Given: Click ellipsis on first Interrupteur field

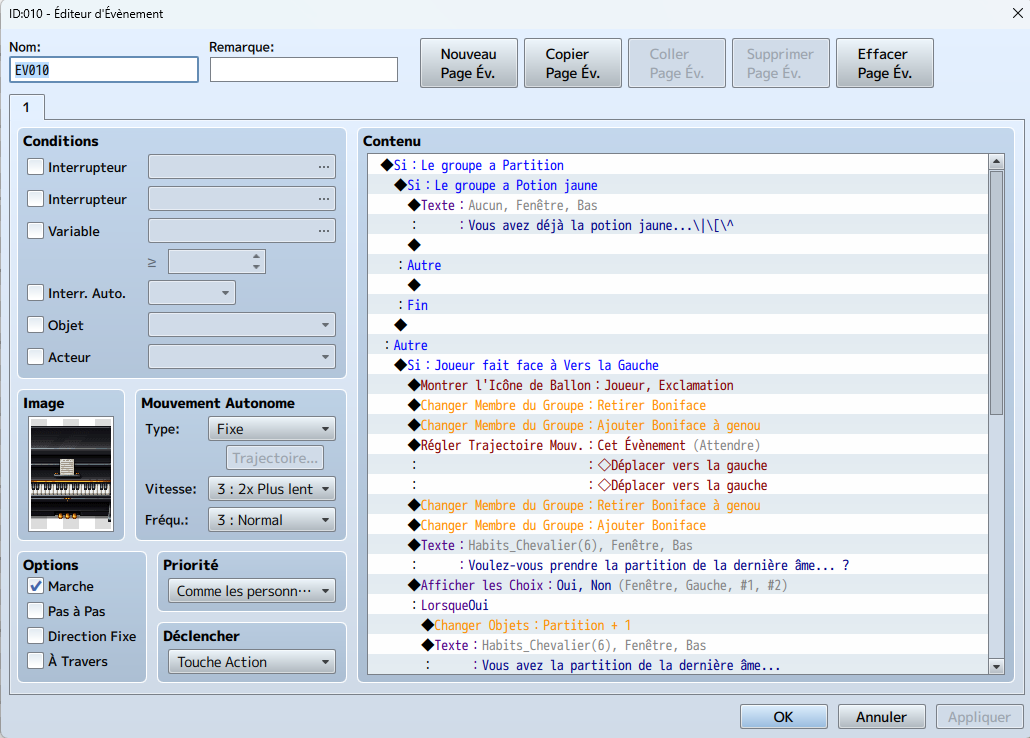Looking at the screenshot, I should (x=323, y=167).
